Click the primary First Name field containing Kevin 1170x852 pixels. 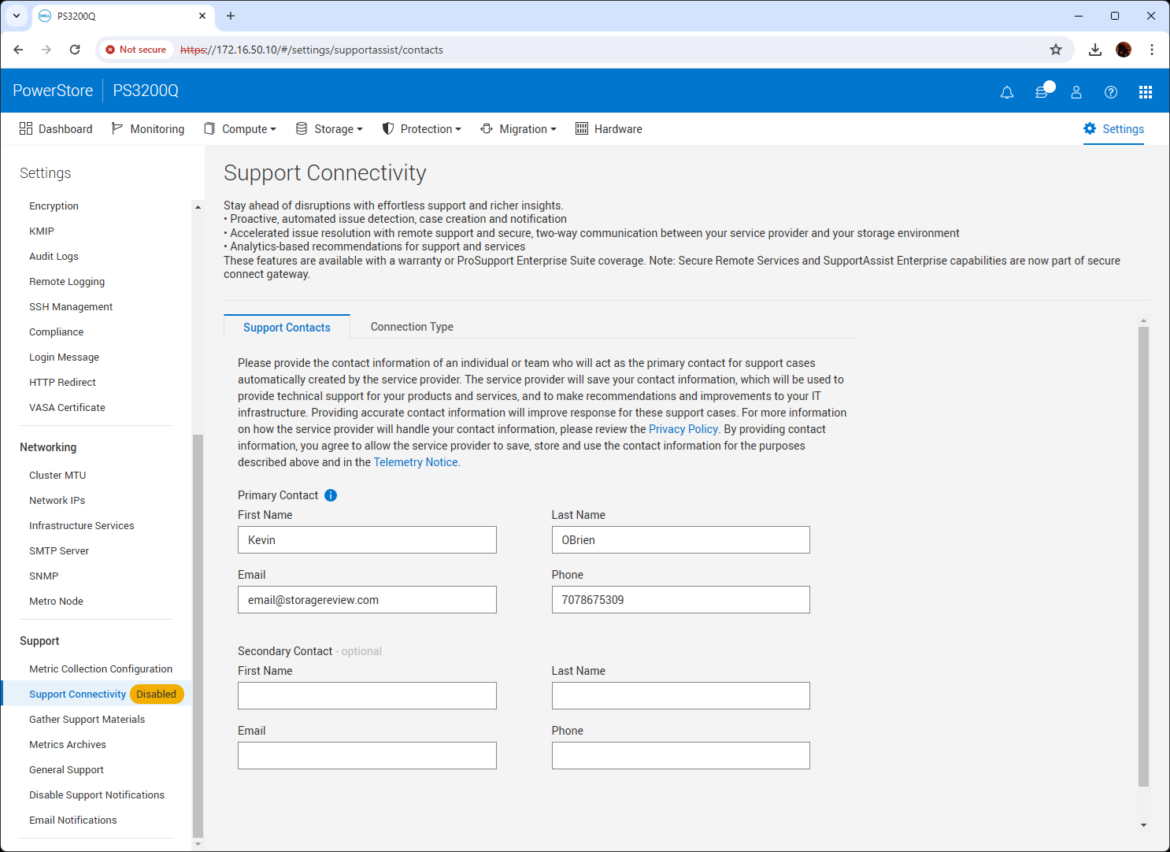click(x=367, y=540)
